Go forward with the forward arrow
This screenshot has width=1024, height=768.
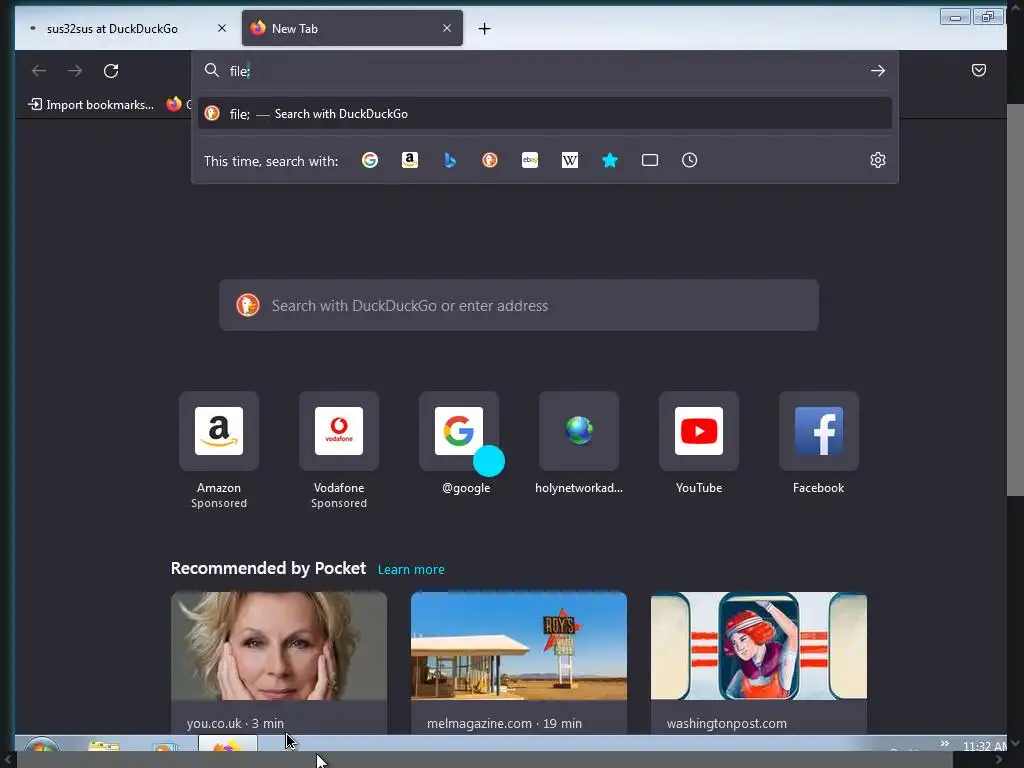[75, 71]
